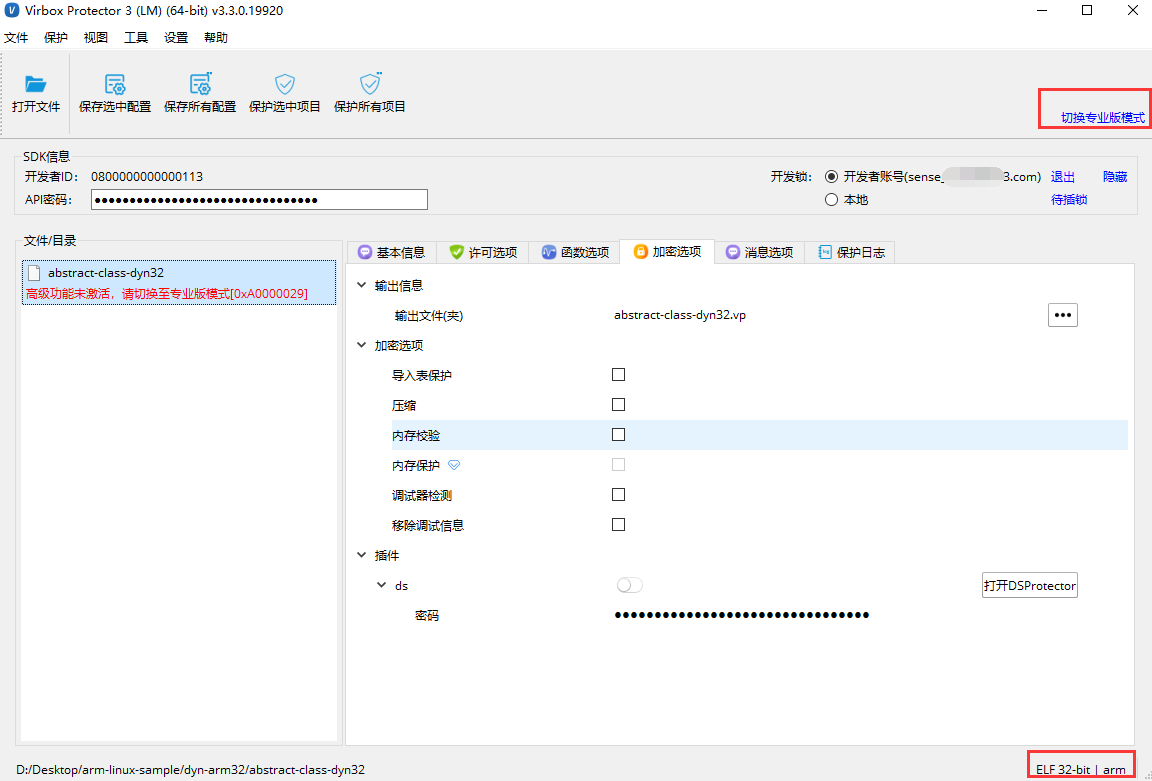Viewport: 1152px width, 781px height.
Task: Browse output file with the ellipsis button
Action: (1062, 314)
